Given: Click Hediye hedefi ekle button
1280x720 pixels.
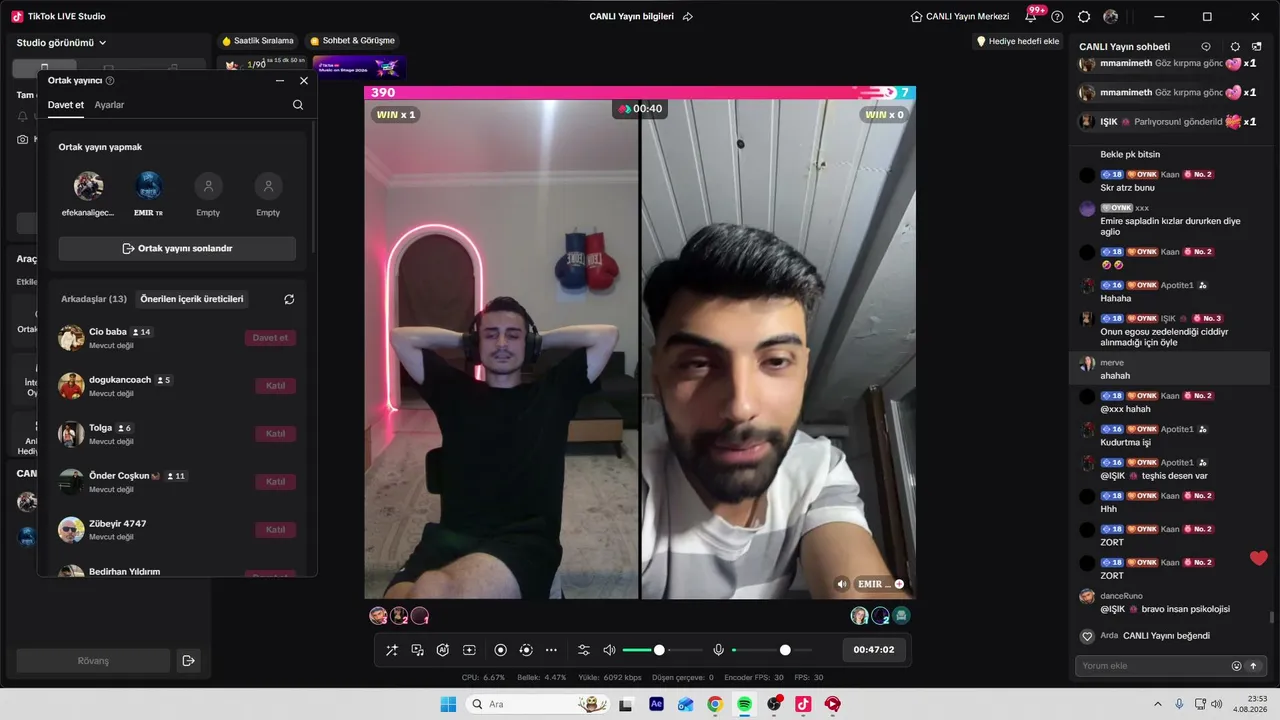Looking at the screenshot, I should point(1018,41).
